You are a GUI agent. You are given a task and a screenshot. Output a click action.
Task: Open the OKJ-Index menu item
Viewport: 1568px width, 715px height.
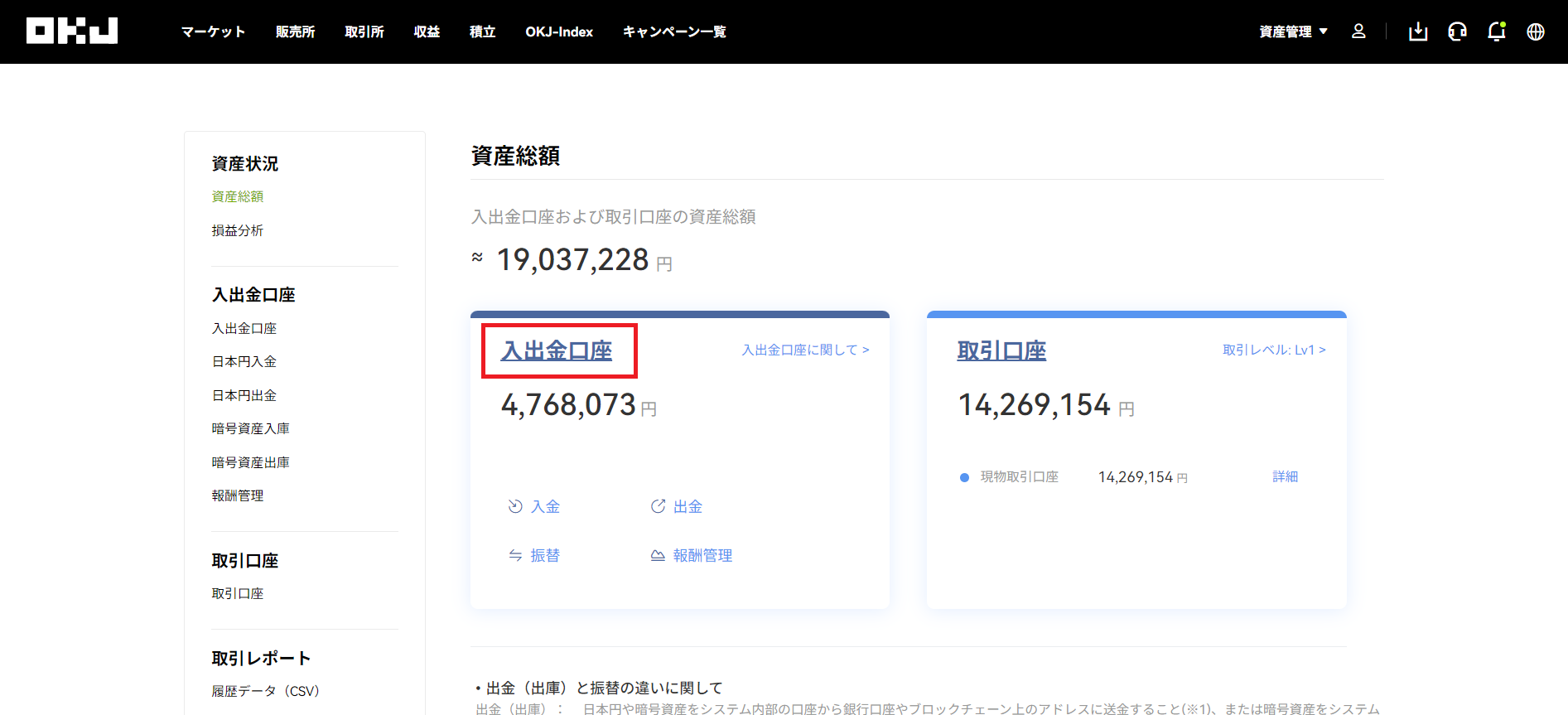pos(559,31)
